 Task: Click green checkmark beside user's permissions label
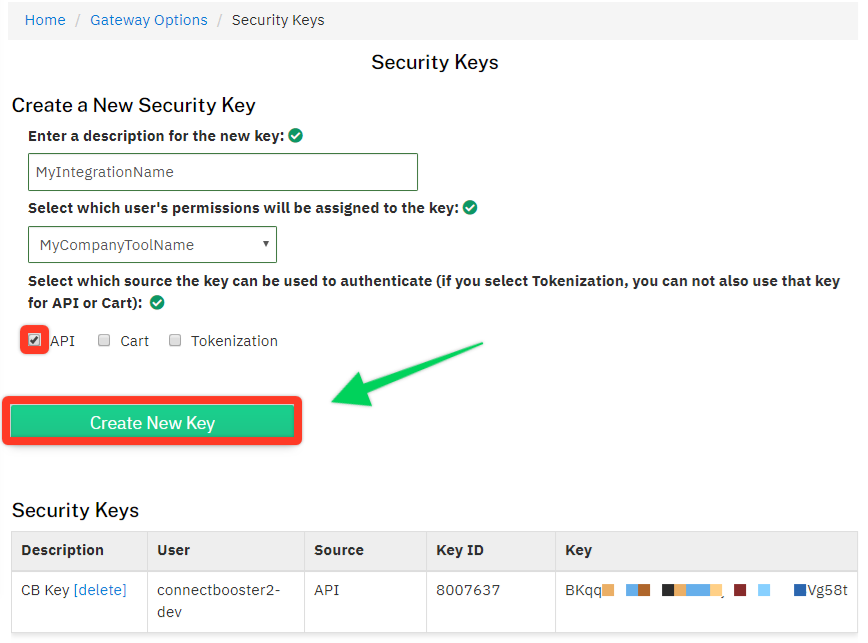point(470,208)
